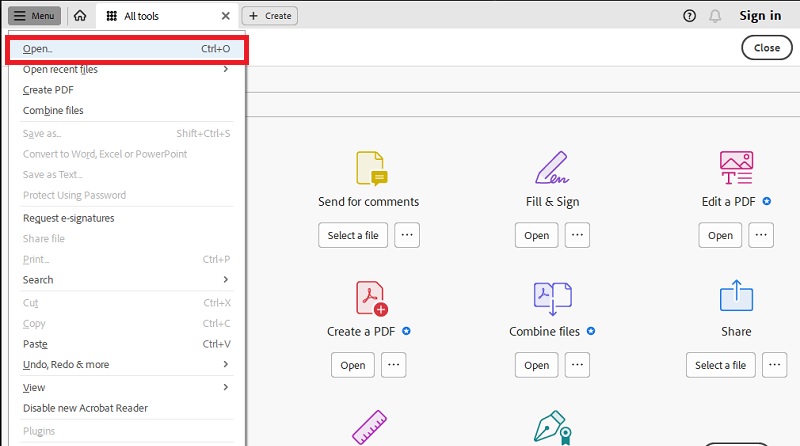This screenshot has width=800, height=446.
Task: Open more options for Combine files
Action: pyautogui.click(x=577, y=365)
